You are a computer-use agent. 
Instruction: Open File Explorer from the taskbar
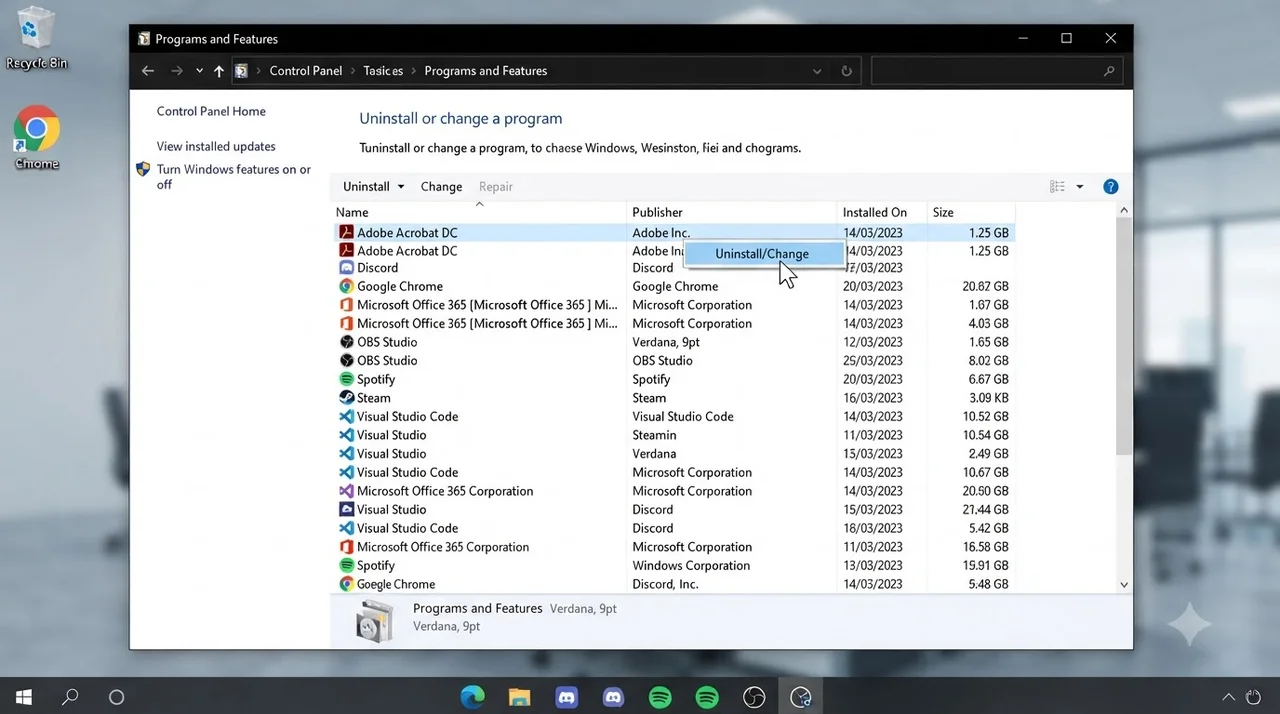[518, 697]
